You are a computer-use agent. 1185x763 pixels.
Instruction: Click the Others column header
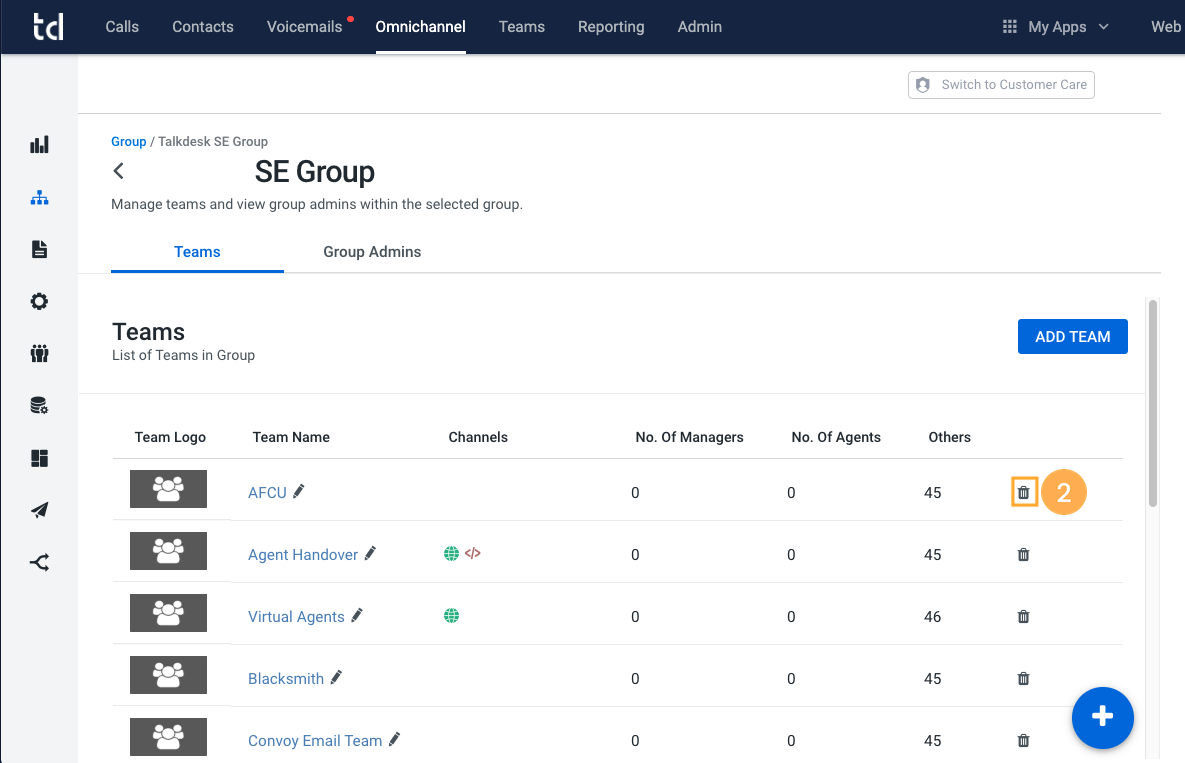pos(949,437)
